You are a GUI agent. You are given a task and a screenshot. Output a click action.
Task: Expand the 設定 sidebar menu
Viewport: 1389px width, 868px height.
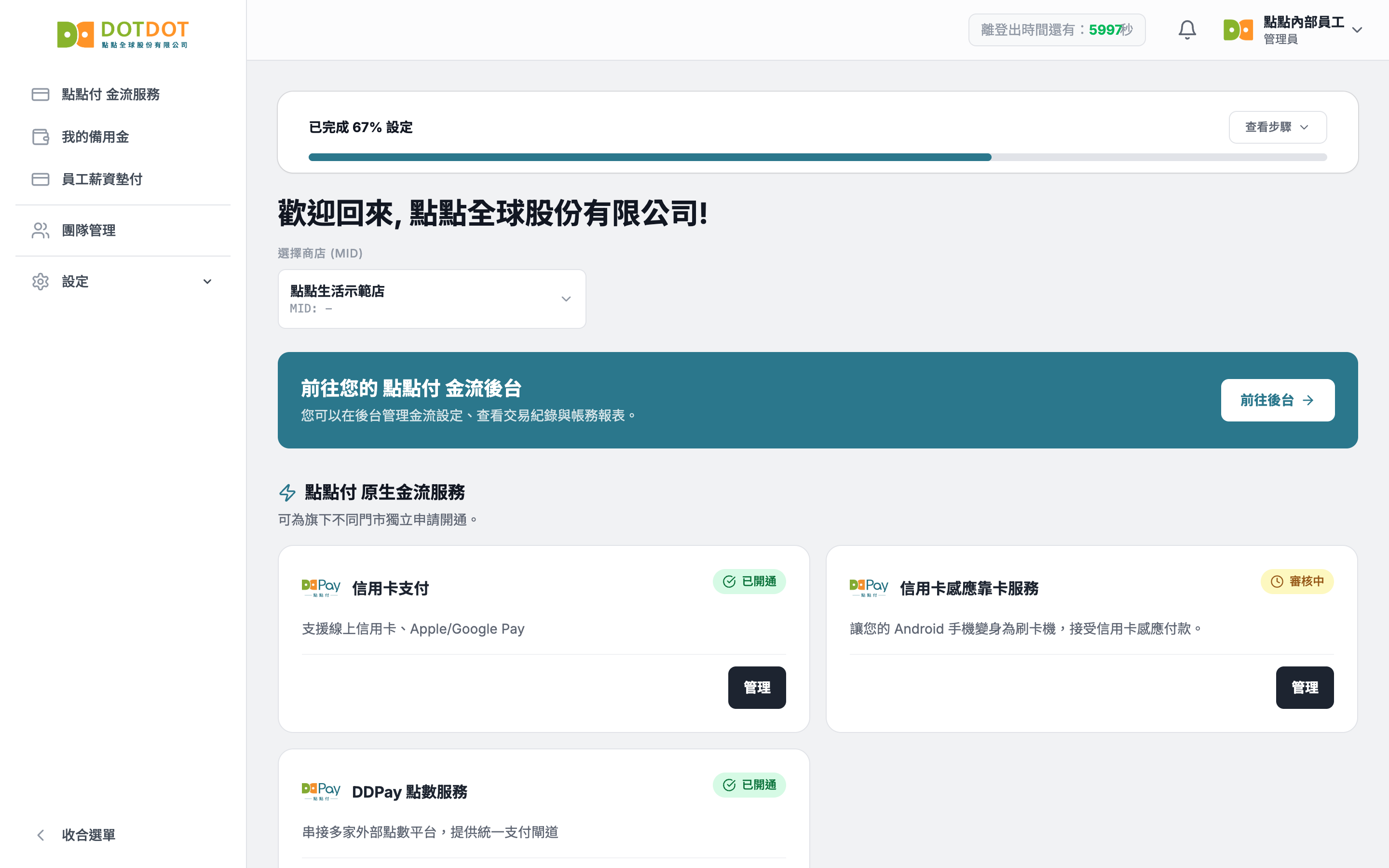pyautogui.click(x=123, y=281)
